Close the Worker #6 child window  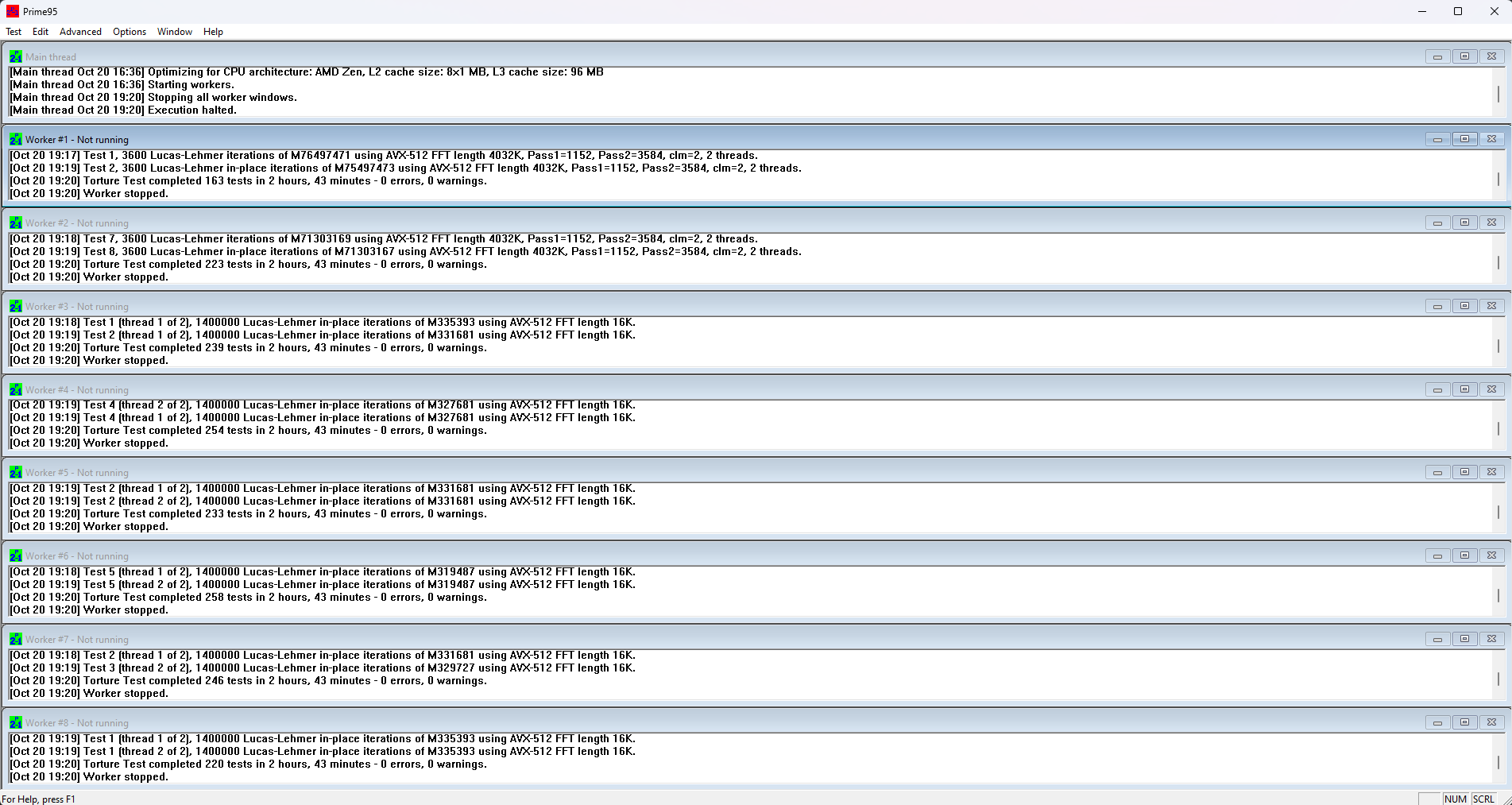click(1491, 555)
